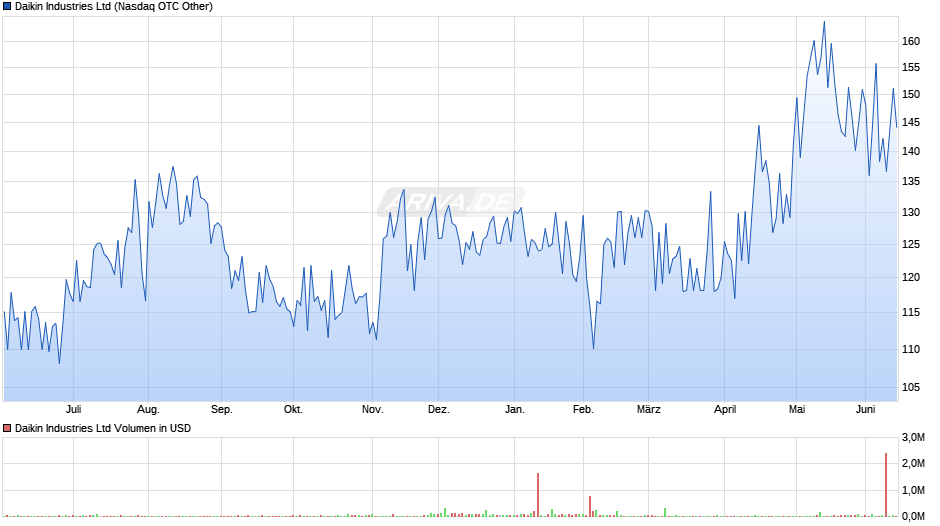Image resolution: width=940 pixels, height=526 pixels.
Task: Click the 125 price axis value
Action: pyautogui.click(x=911, y=245)
